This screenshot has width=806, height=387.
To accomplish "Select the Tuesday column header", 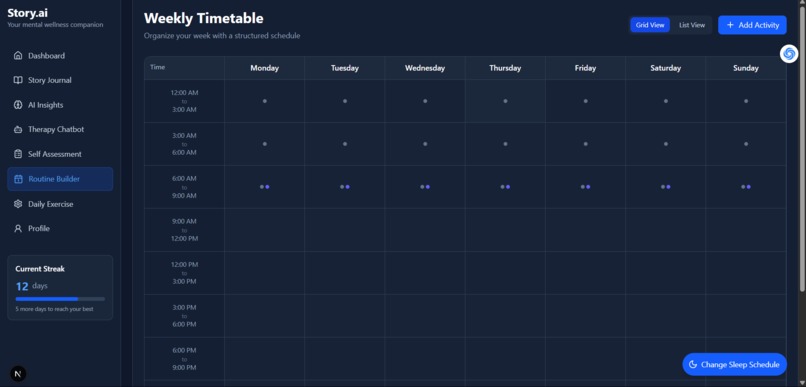I will 344,68.
